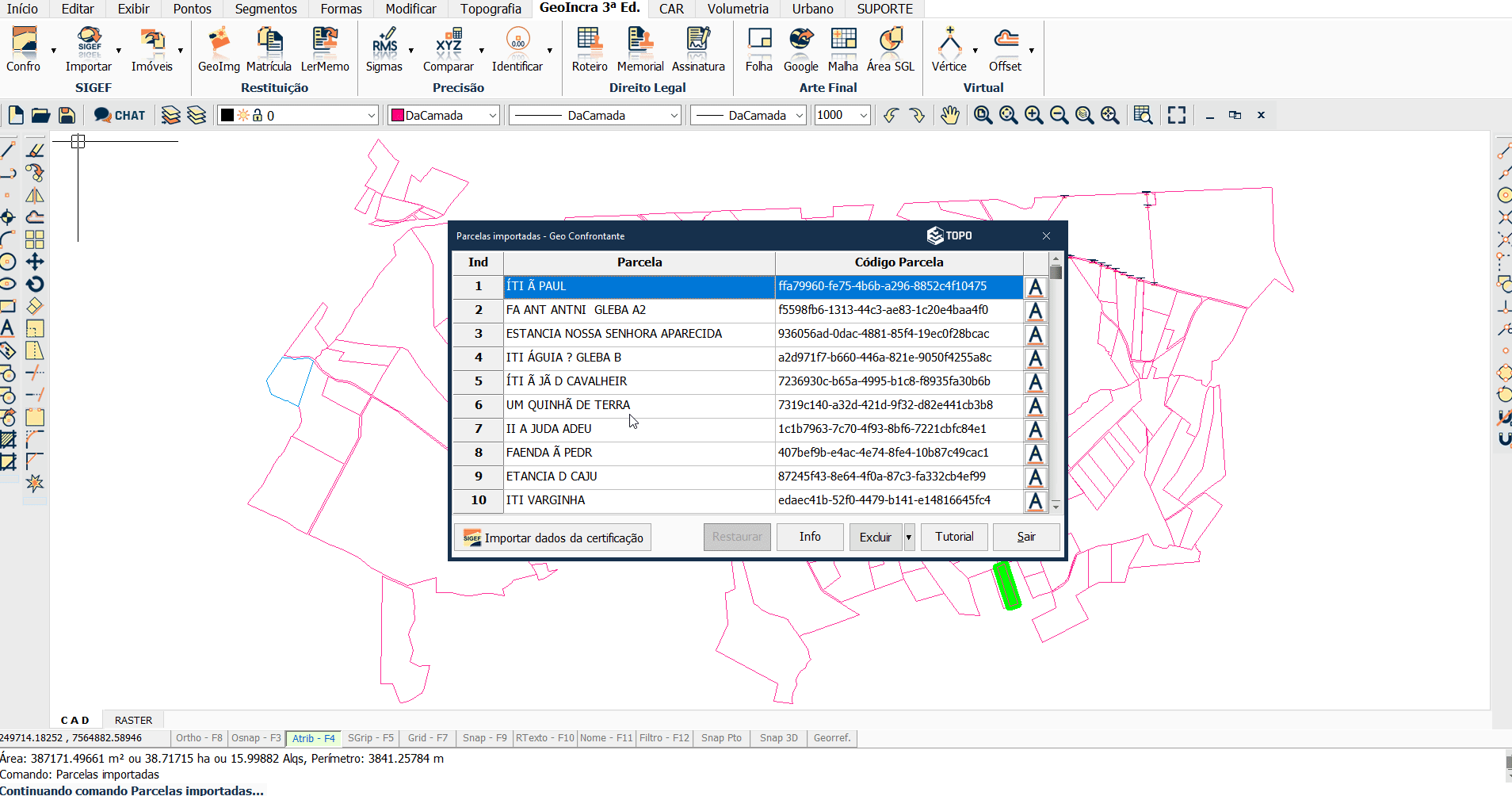Screen dimensions: 1512x796
Task: Click the Excluir button
Action: pyautogui.click(x=876, y=538)
